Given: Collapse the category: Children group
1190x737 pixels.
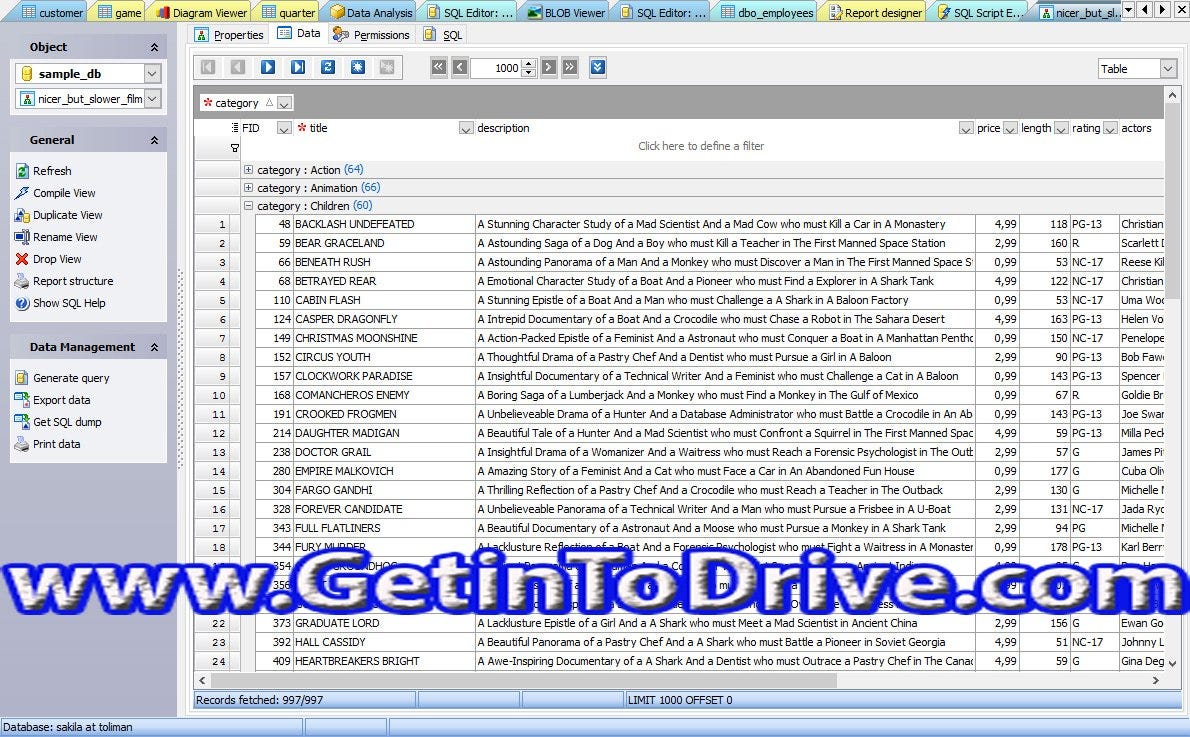Looking at the screenshot, I should (247, 205).
